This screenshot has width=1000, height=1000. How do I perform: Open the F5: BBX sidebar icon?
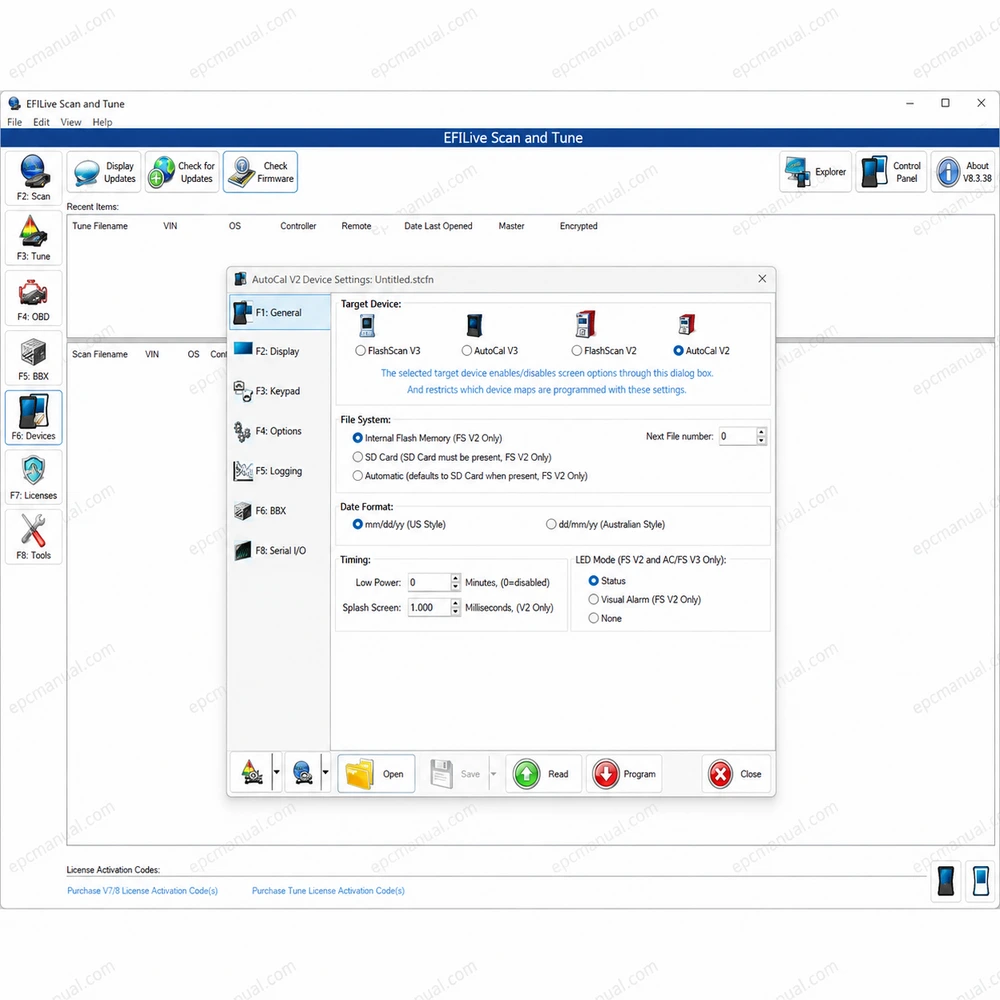pos(33,358)
